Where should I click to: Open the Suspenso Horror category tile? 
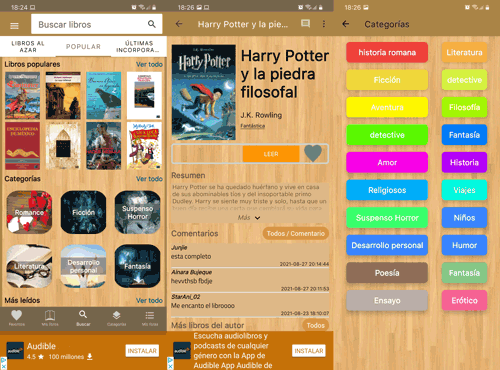[x=137, y=212]
